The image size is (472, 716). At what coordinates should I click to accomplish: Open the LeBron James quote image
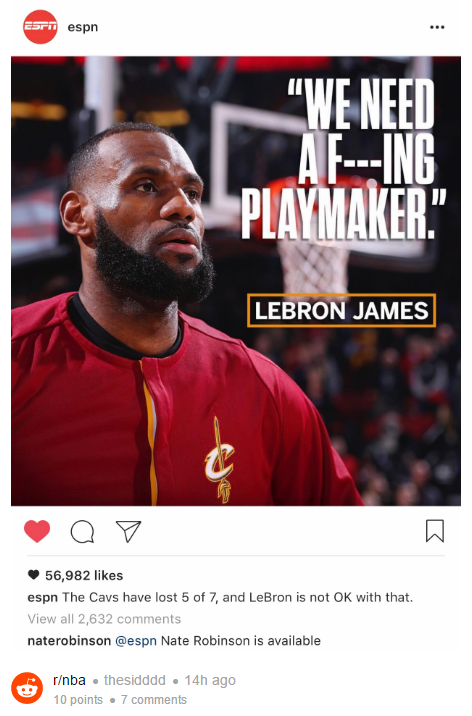pos(236,281)
